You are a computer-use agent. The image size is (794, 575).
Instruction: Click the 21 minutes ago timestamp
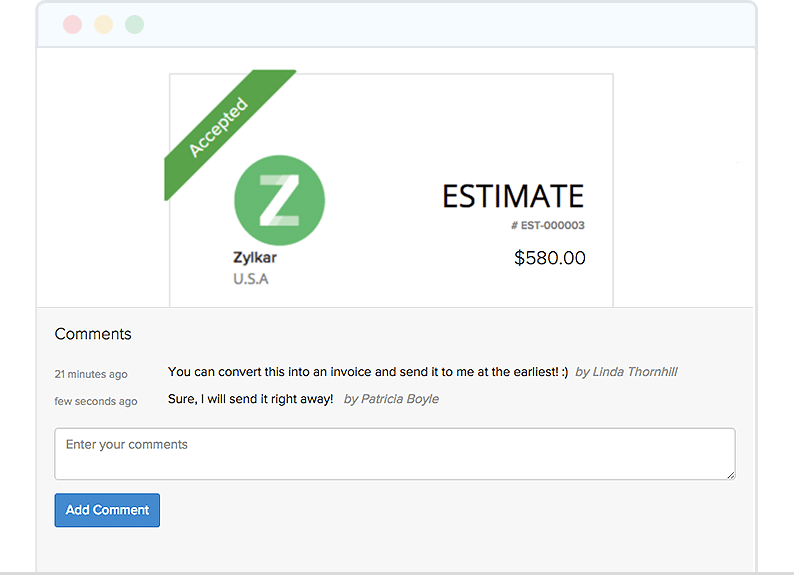[91, 374]
